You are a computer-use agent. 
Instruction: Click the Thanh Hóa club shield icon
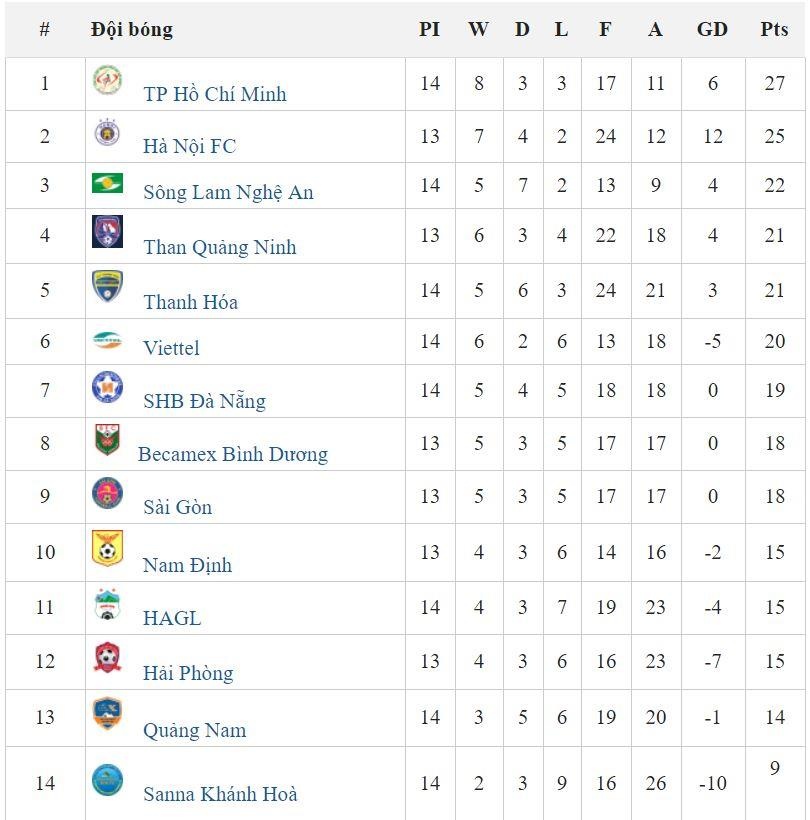tap(107, 286)
